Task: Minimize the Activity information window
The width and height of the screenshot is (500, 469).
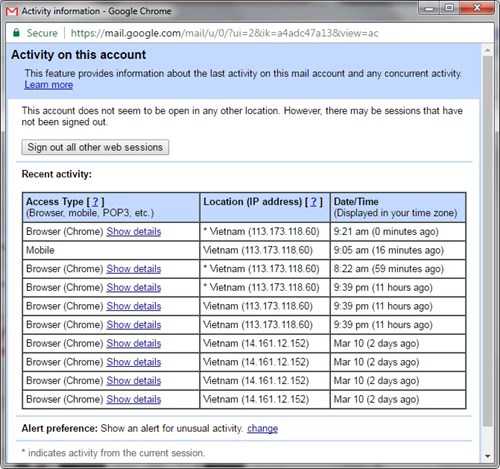Action: tap(430, 8)
